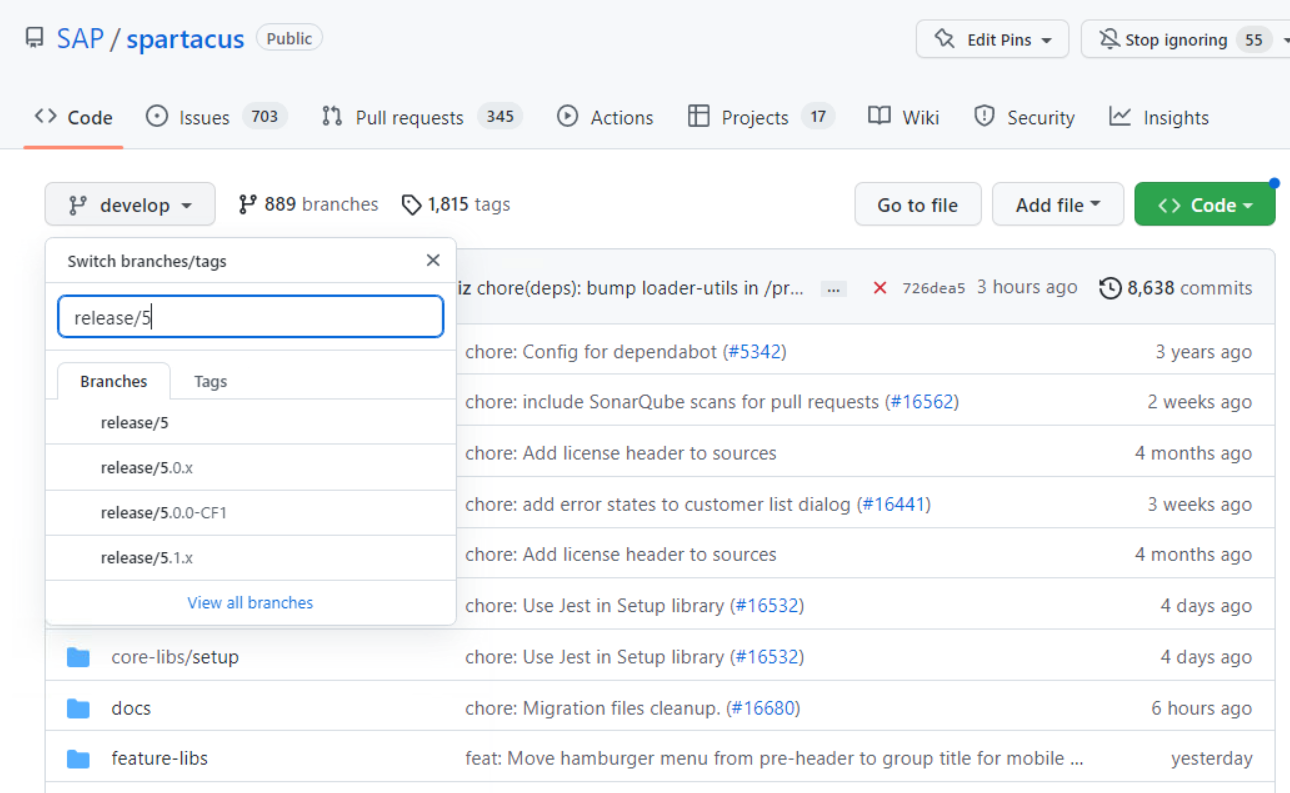Switch to the Tags tab

click(210, 381)
